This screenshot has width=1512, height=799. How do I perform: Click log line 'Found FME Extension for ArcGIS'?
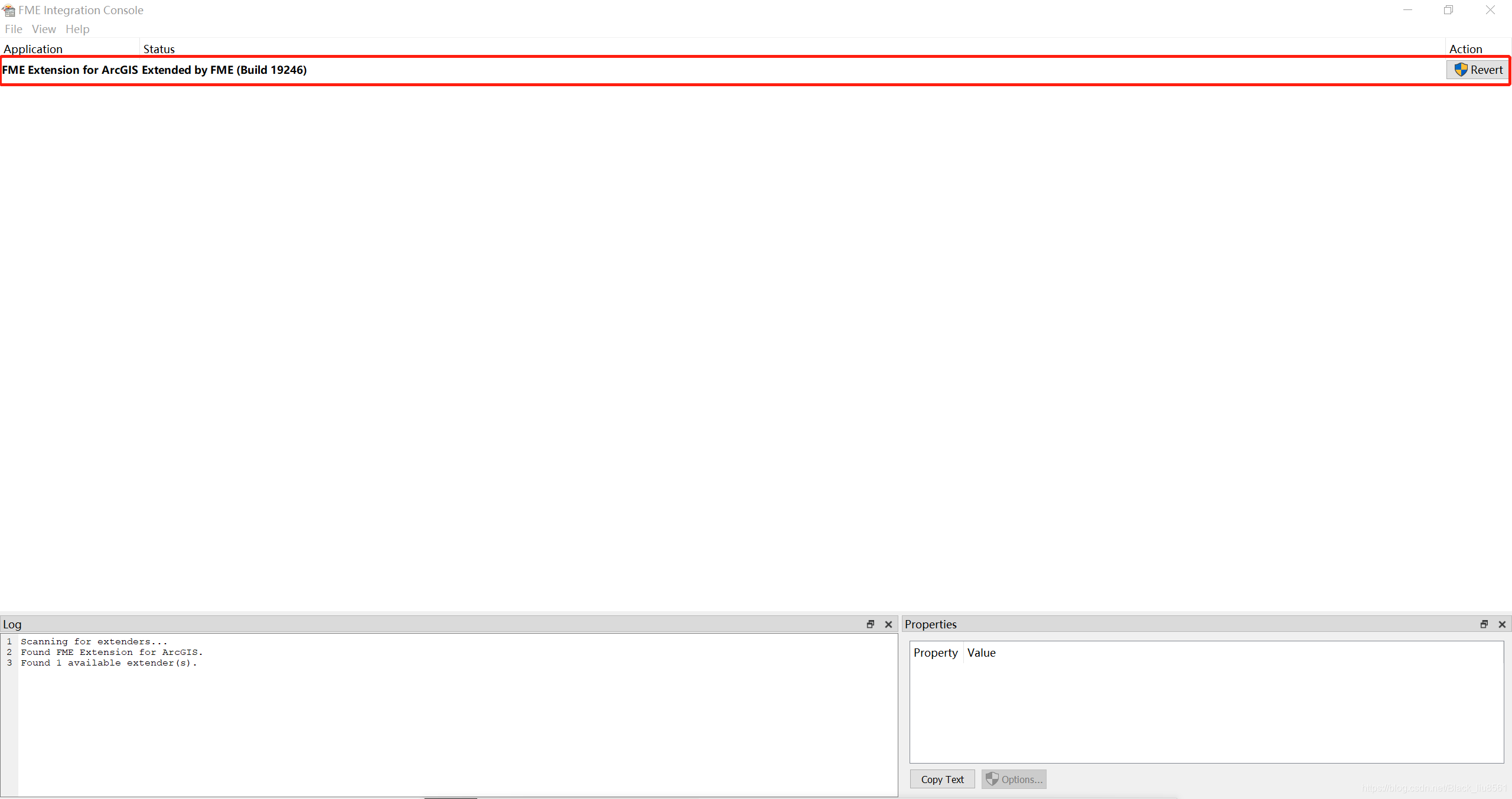[x=112, y=652]
